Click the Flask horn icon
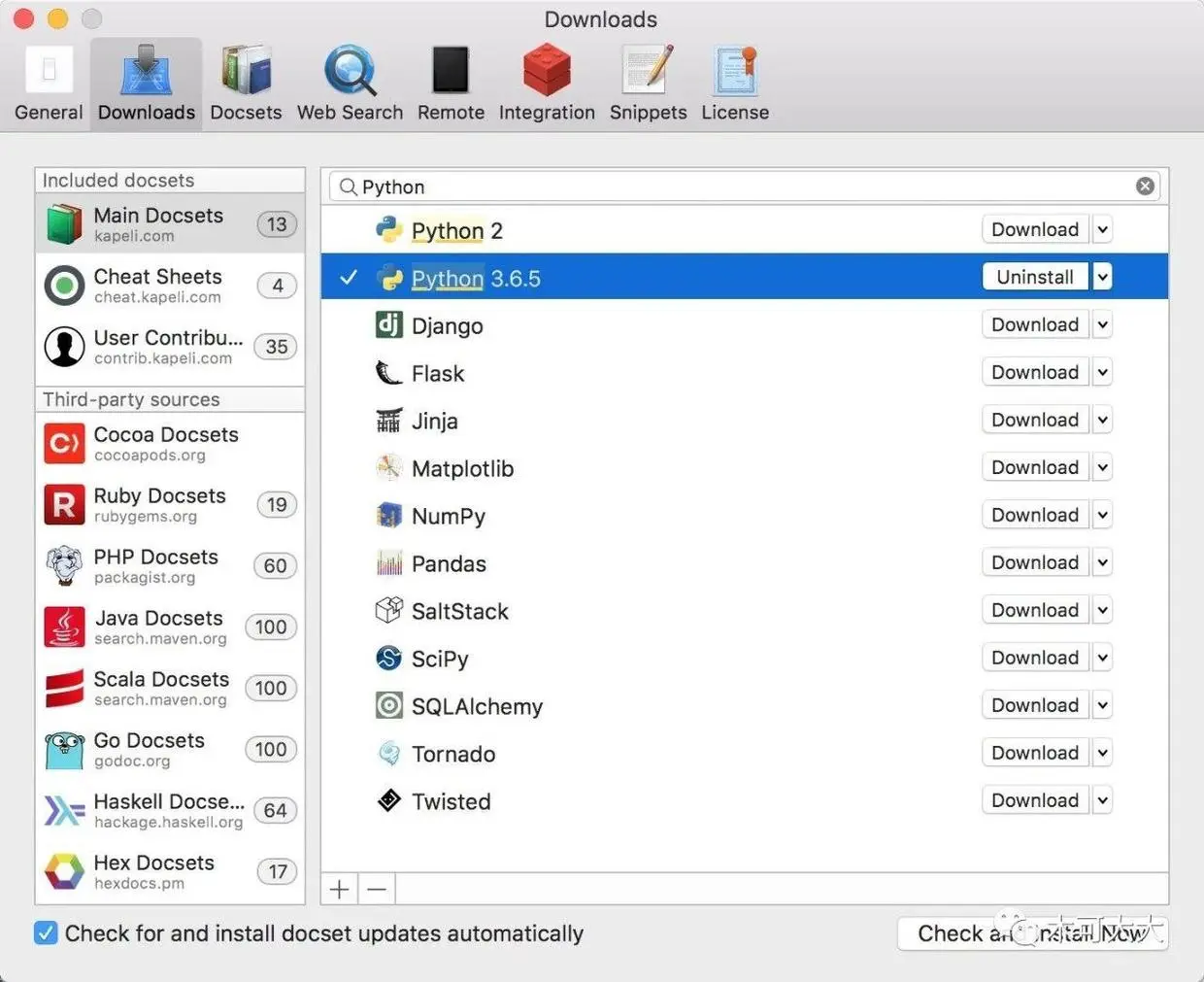1204x982 pixels. pos(388,372)
